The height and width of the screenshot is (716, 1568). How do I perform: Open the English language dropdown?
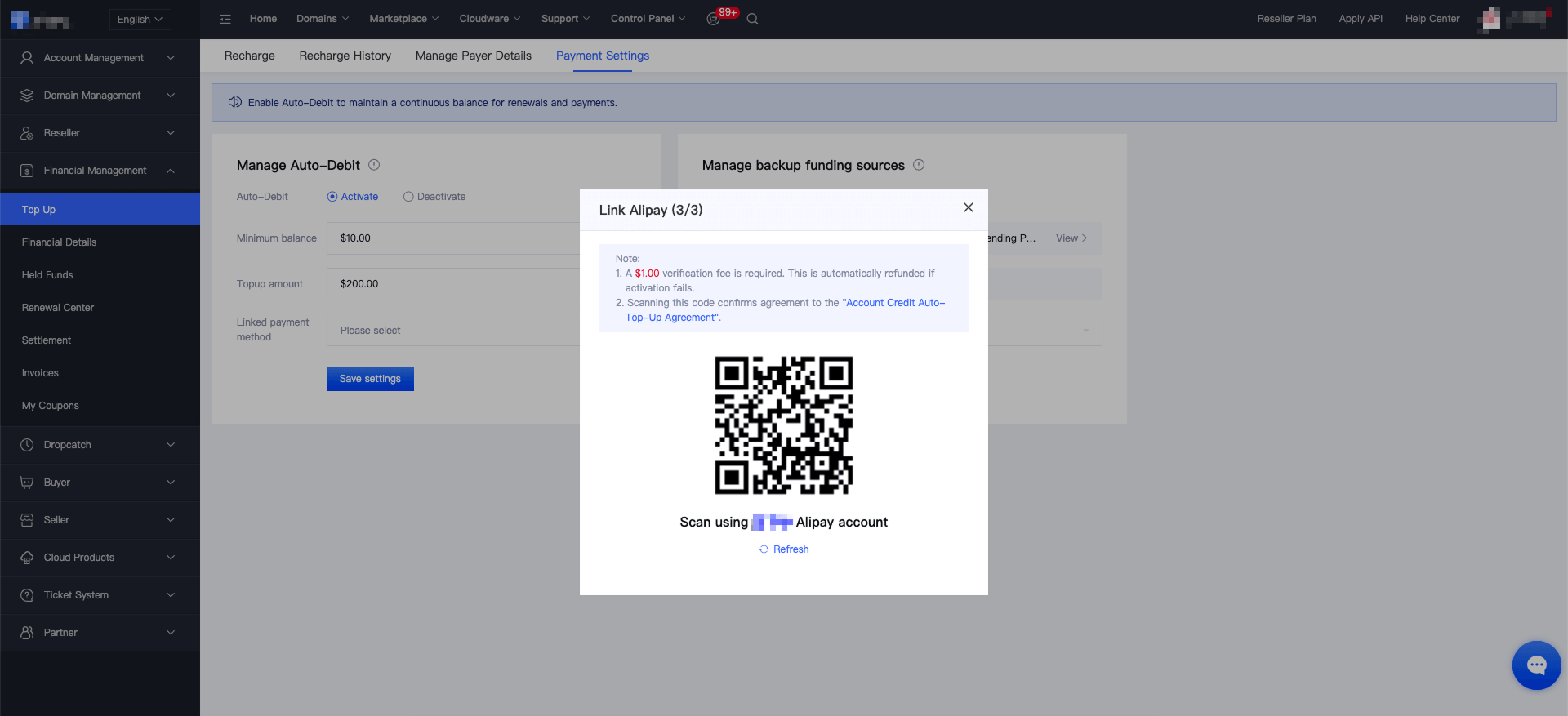(x=140, y=20)
